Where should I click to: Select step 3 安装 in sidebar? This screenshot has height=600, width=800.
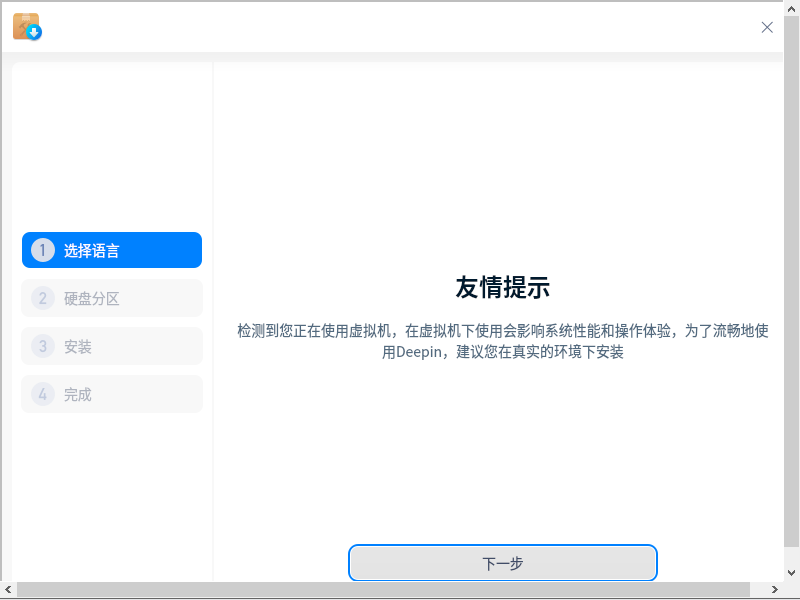[x=112, y=346]
